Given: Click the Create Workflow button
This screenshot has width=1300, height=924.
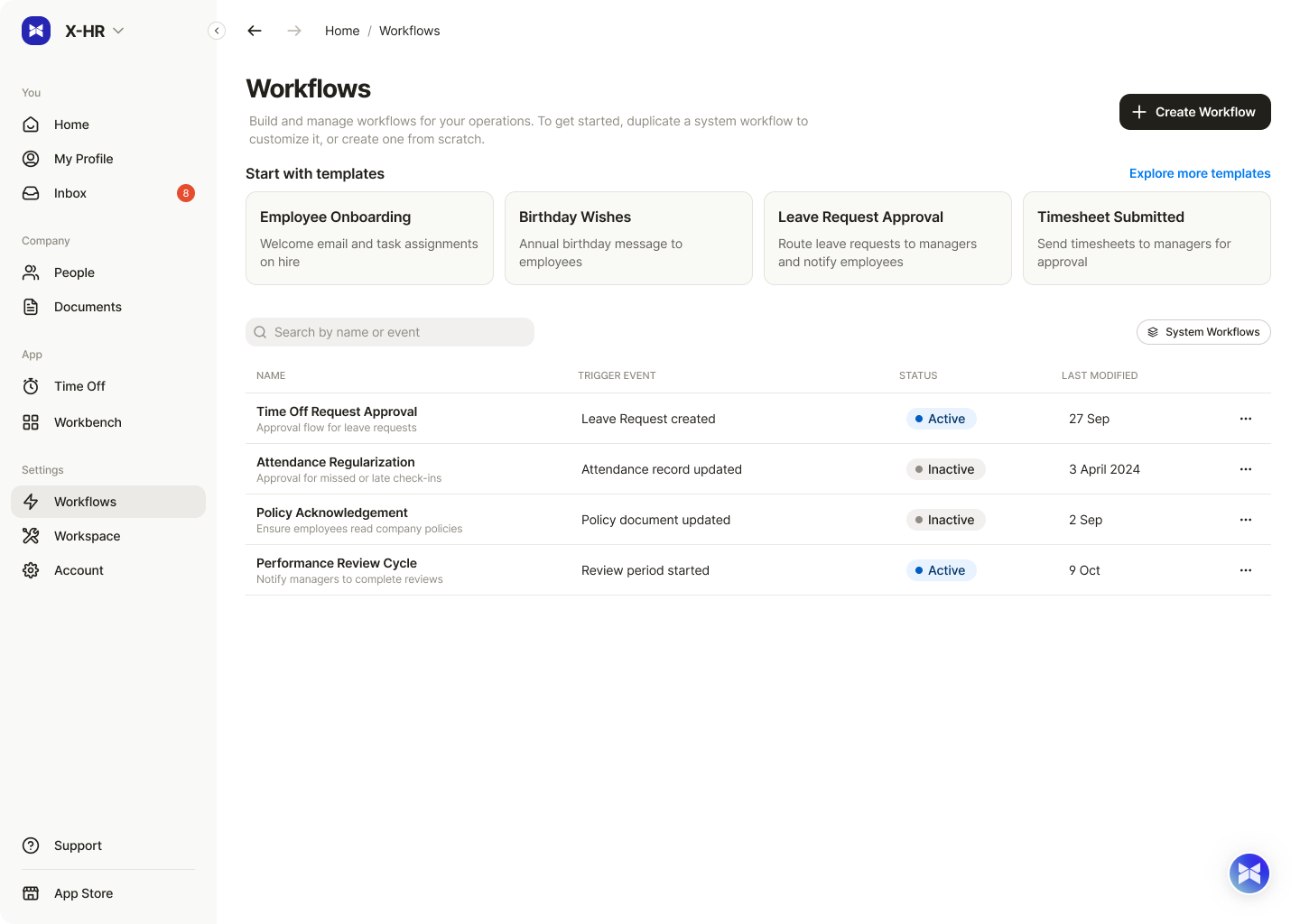Looking at the screenshot, I should 1195,112.
